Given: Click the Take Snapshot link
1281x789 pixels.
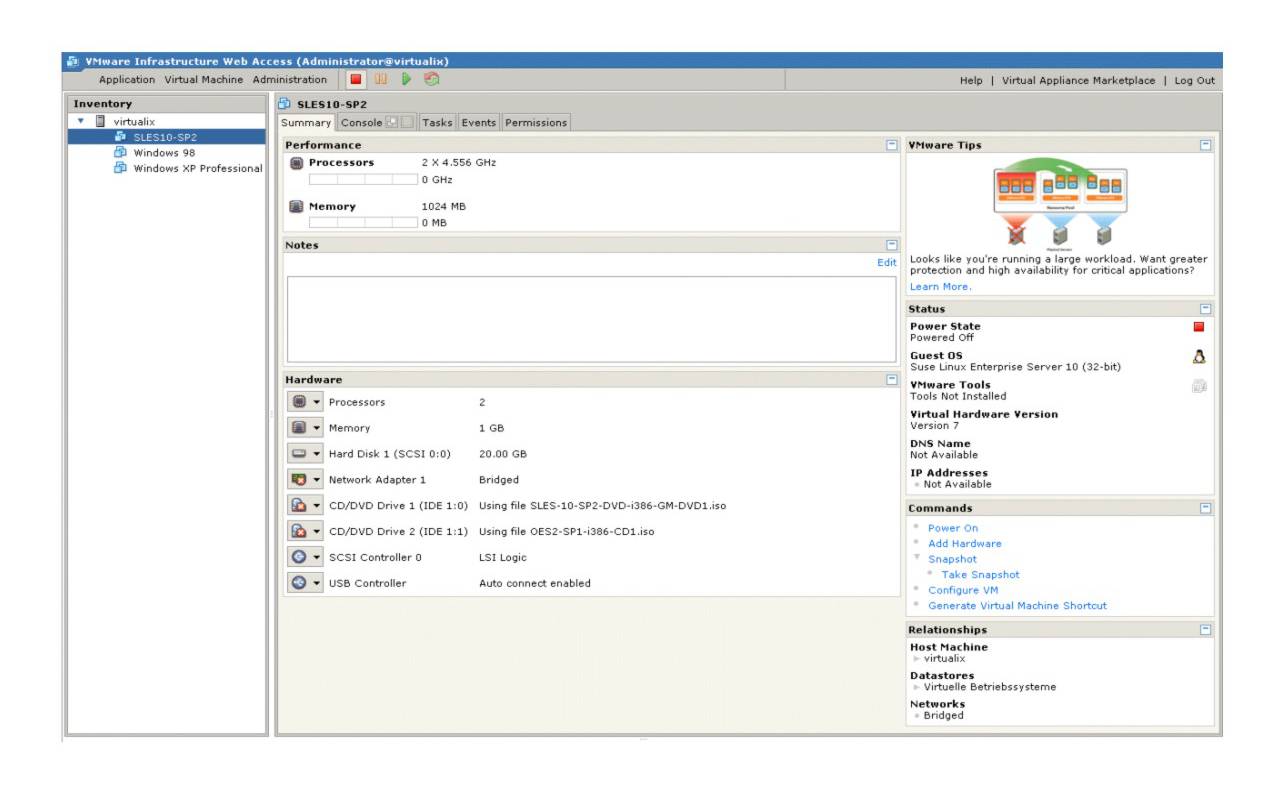Looking at the screenshot, I should (x=980, y=575).
